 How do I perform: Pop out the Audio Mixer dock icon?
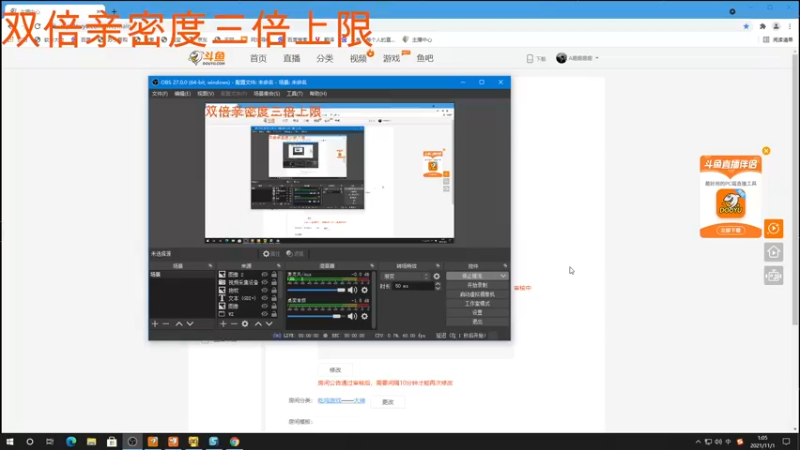click(x=372, y=266)
